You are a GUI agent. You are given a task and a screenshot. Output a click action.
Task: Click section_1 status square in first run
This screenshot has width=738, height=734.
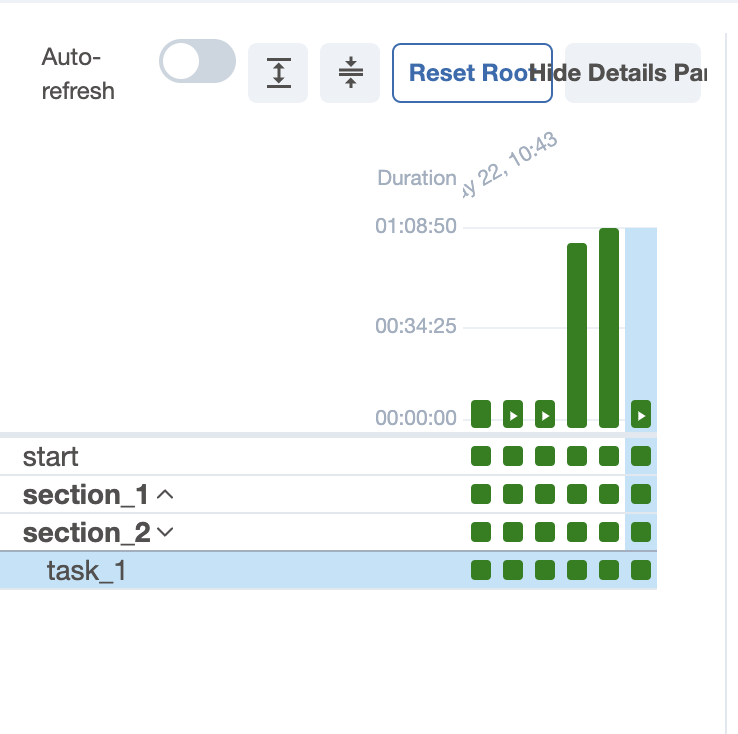[x=481, y=494]
